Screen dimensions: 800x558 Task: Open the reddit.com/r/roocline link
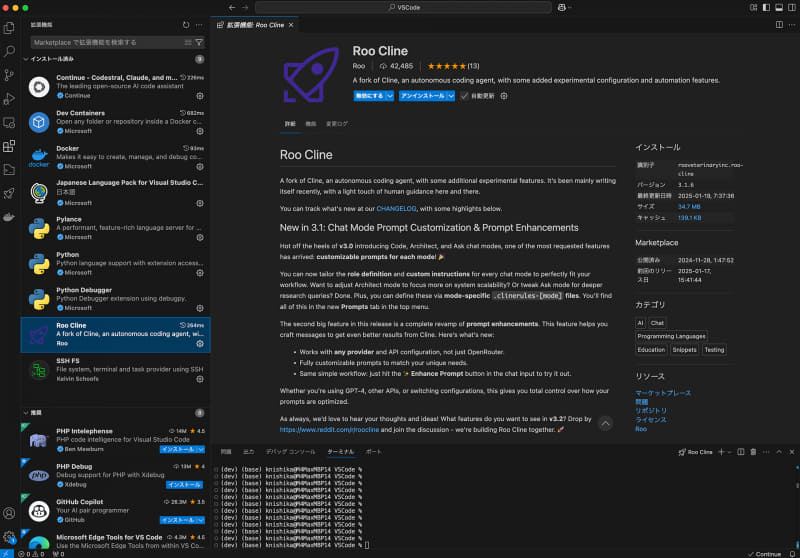(x=329, y=430)
